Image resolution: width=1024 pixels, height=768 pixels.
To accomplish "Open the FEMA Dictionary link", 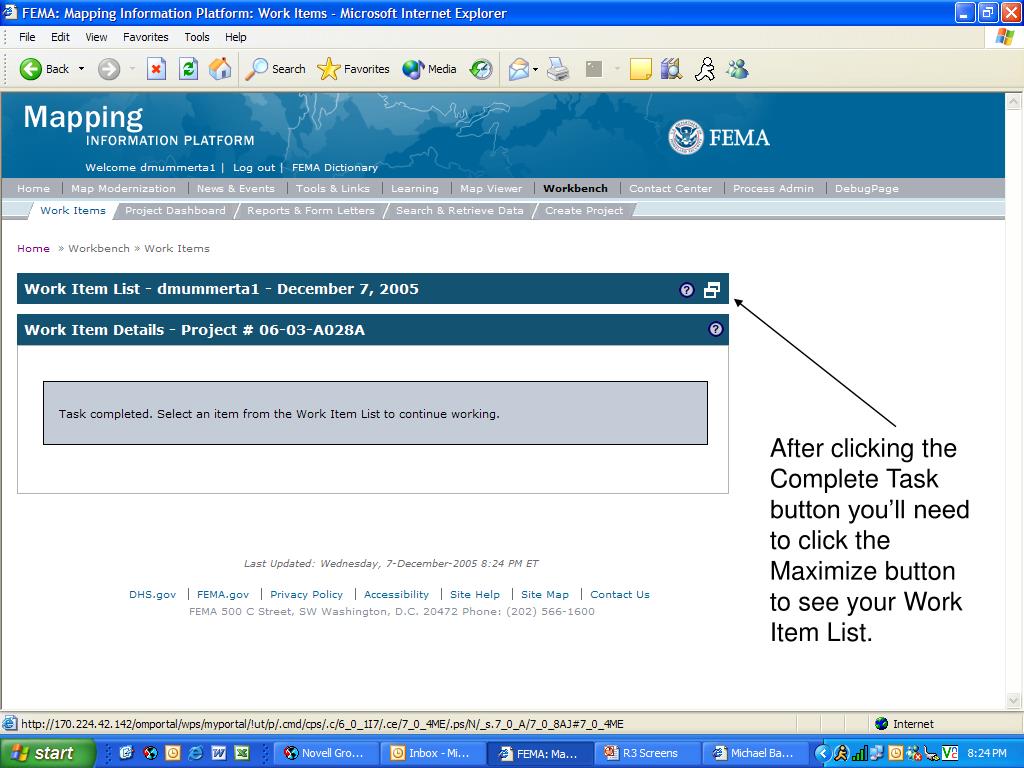I will 335,167.
